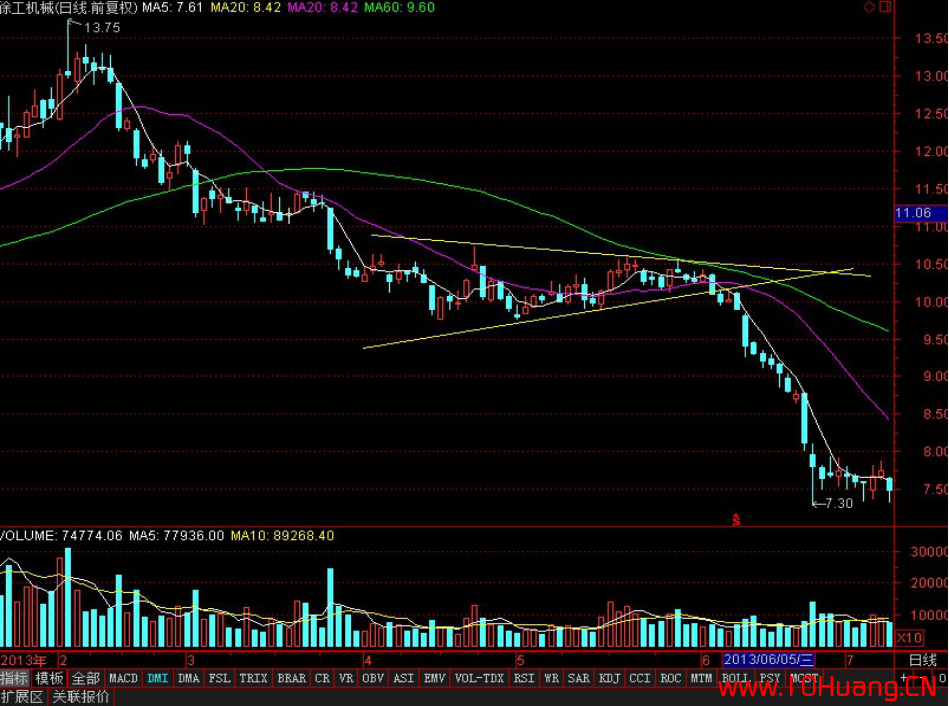Select the RSI indicator
This screenshot has height=706, width=949.
524,678
